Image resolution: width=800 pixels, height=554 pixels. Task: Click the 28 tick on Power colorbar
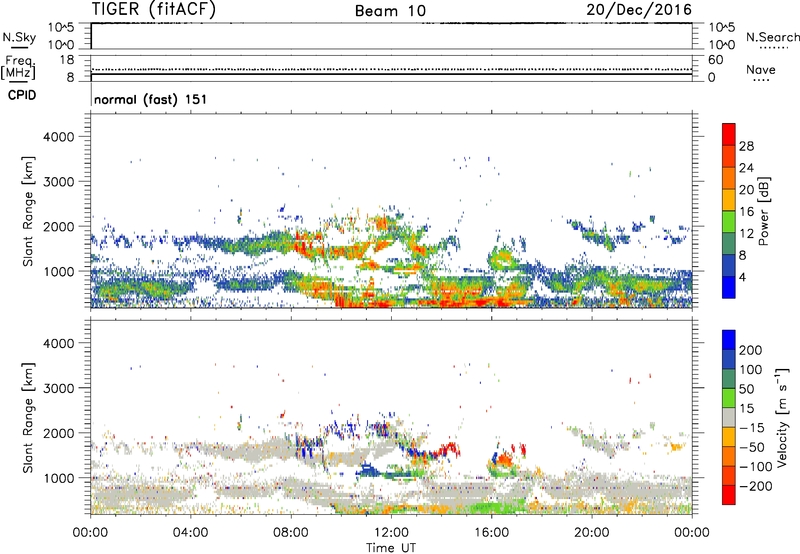tap(746, 146)
